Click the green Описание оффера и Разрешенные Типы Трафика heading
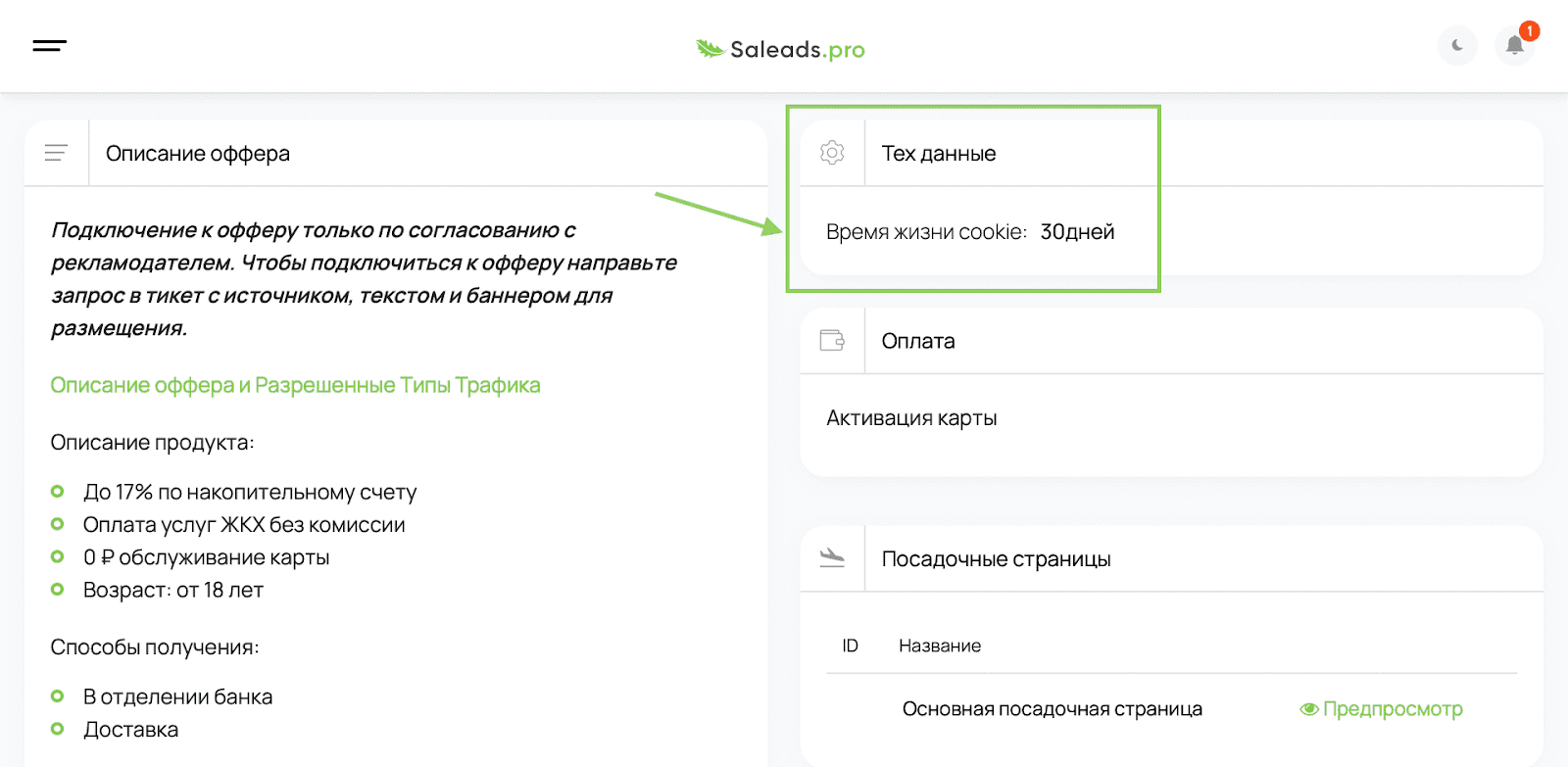 point(295,385)
